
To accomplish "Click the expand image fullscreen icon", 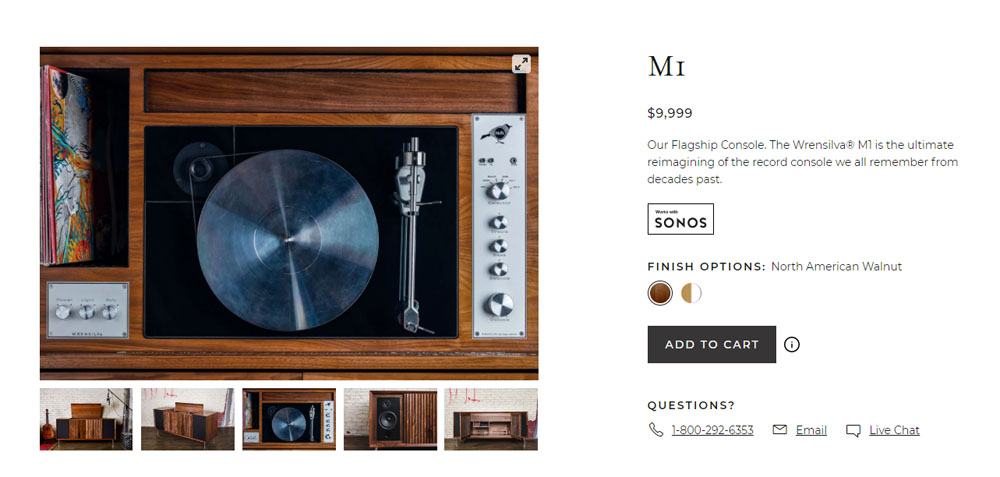I will click(521, 64).
